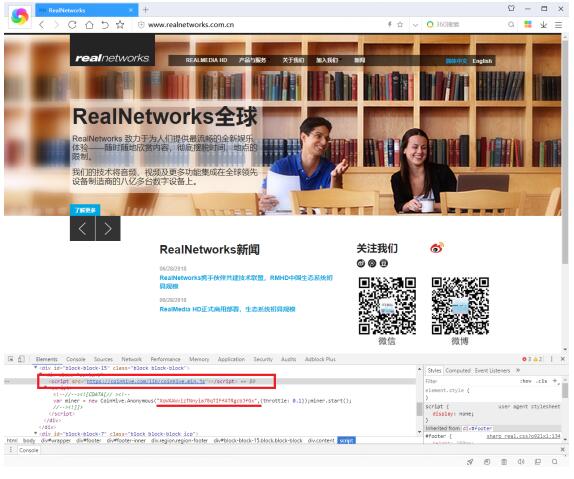Open the 加入我们 nav item
Image resolution: width=574 pixels, height=479 pixels.
click(327, 60)
